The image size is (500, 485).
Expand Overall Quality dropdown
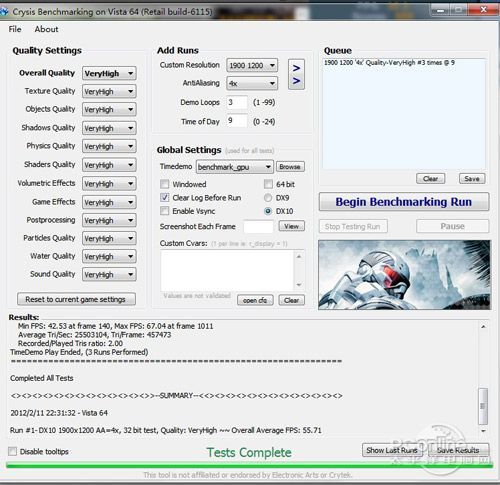[x=109, y=73]
